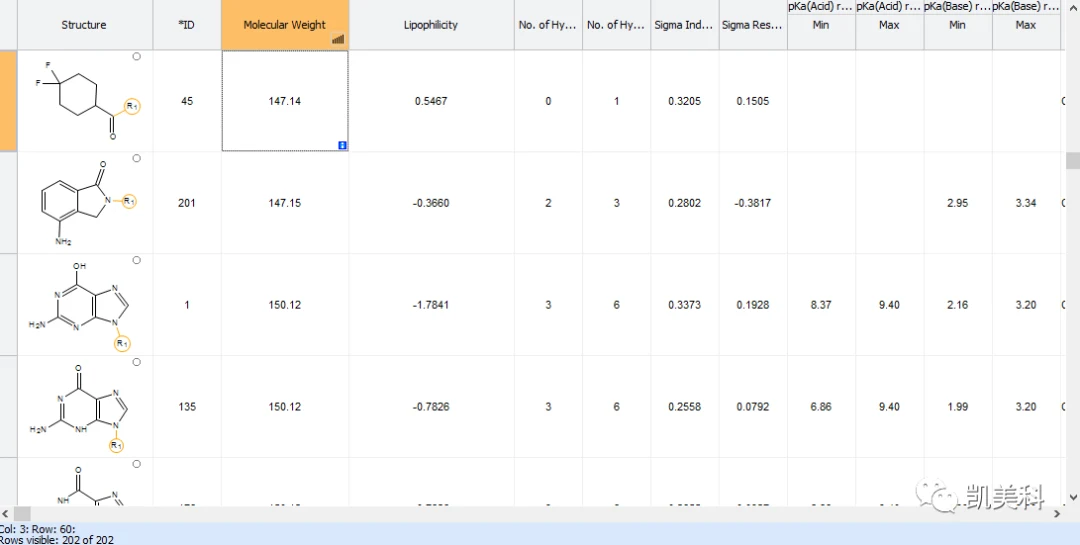Toggle the radio circle on structure ID 201
The width and height of the screenshot is (1080, 545).
[136, 158]
